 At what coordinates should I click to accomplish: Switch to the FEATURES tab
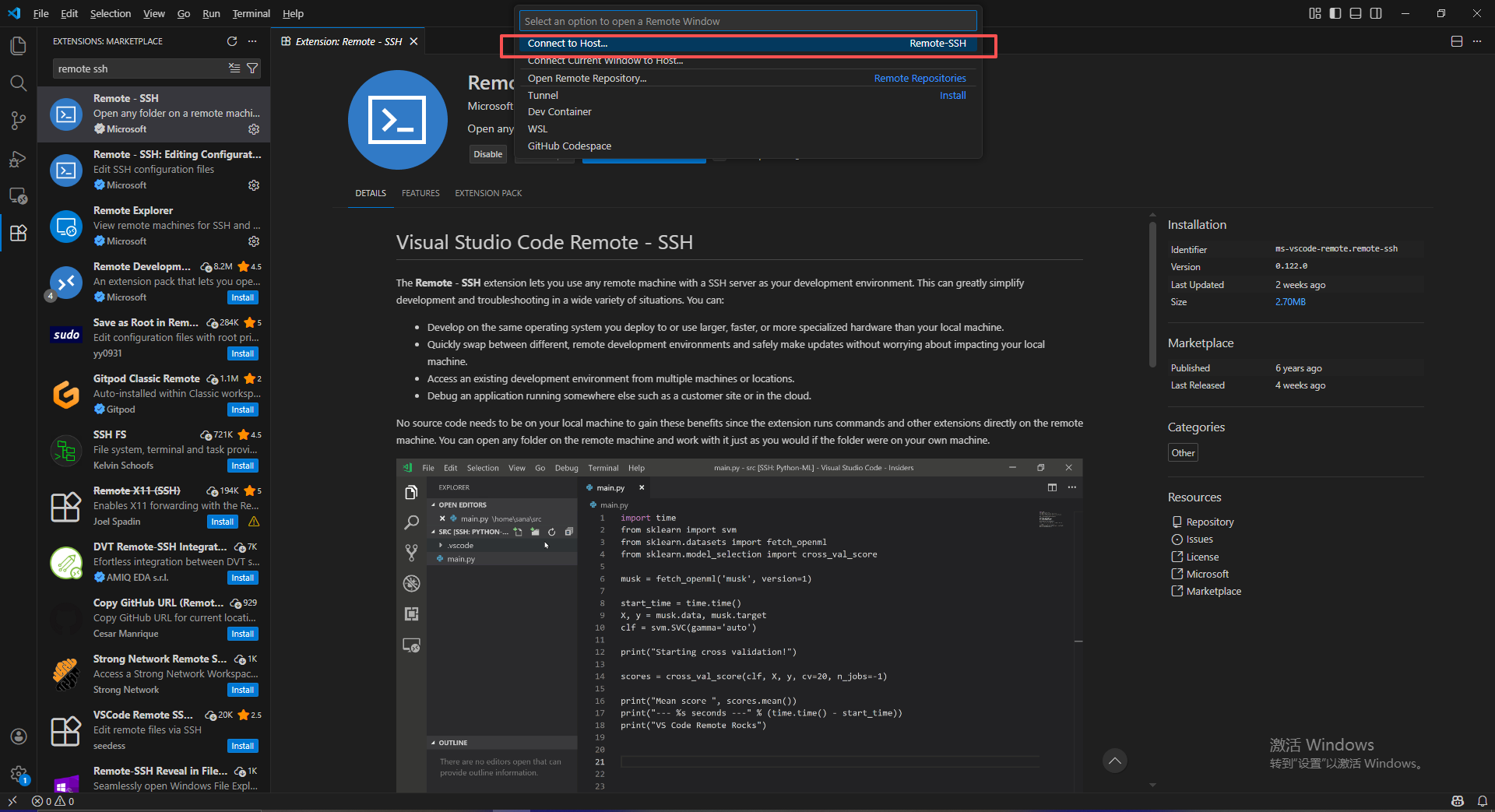click(420, 193)
